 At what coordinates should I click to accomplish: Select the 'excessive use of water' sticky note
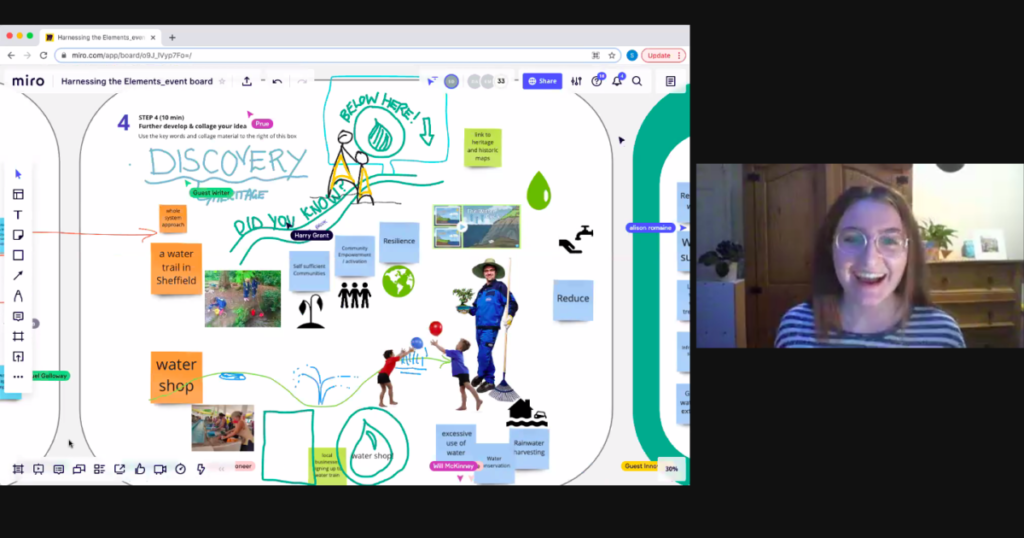[x=456, y=442]
